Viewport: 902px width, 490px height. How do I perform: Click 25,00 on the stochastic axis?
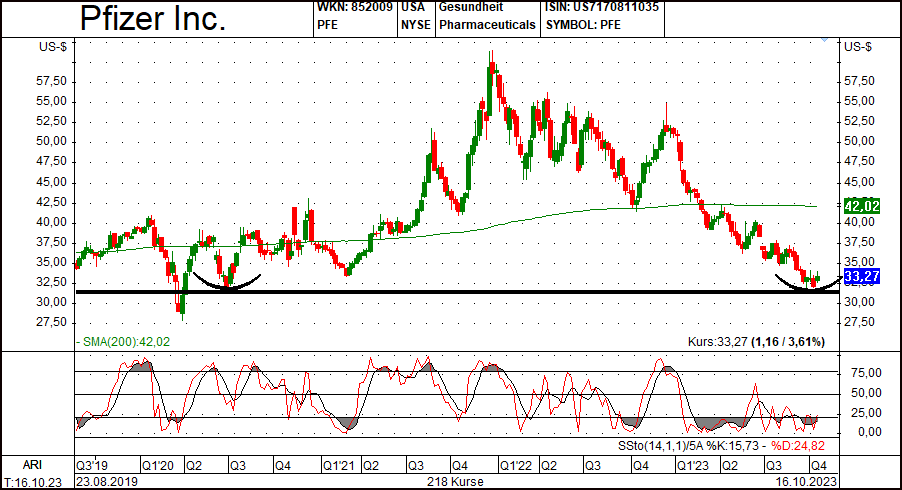[x=866, y=412]
